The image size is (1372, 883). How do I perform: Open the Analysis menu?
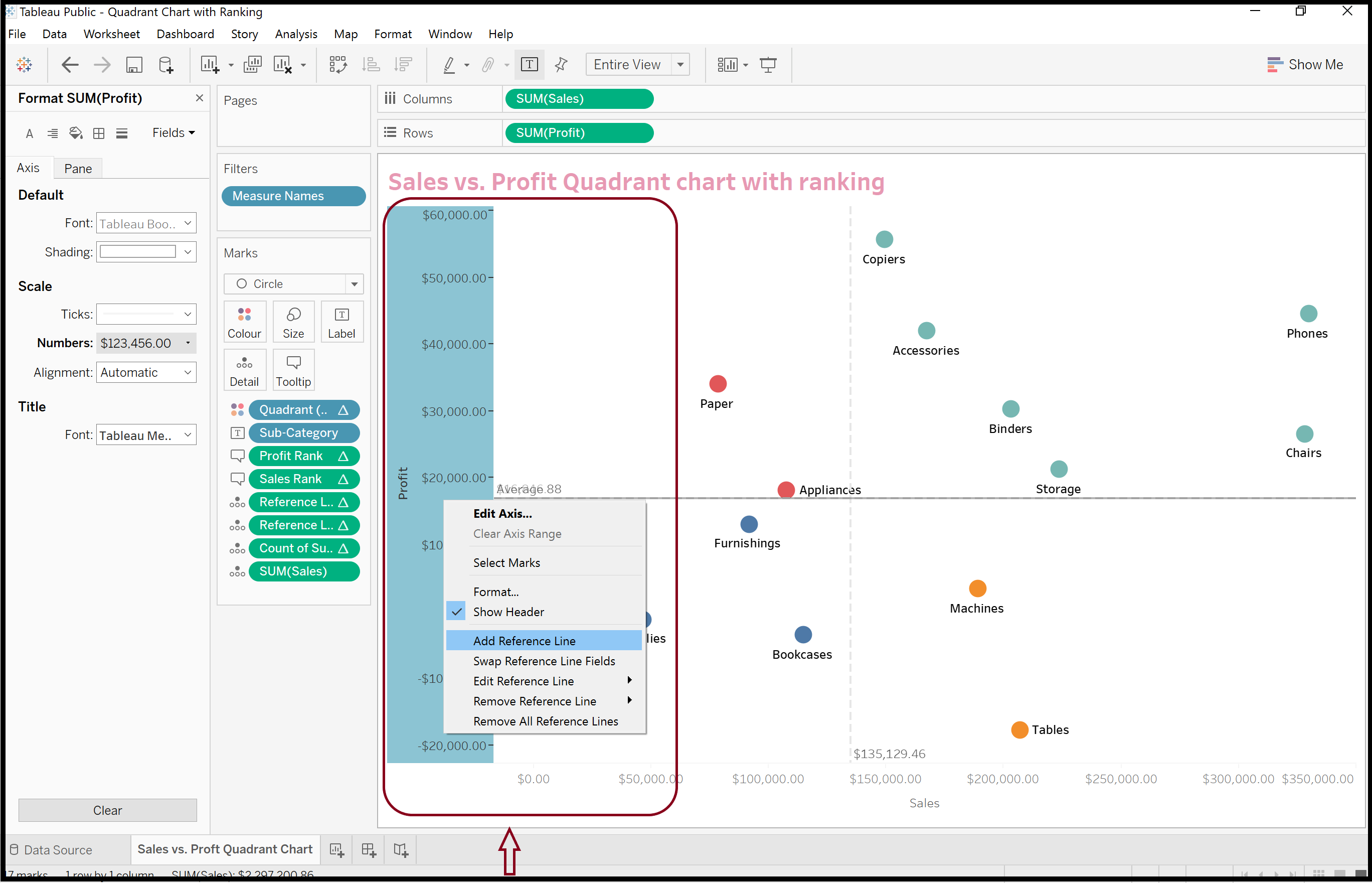tap(296, 35)
